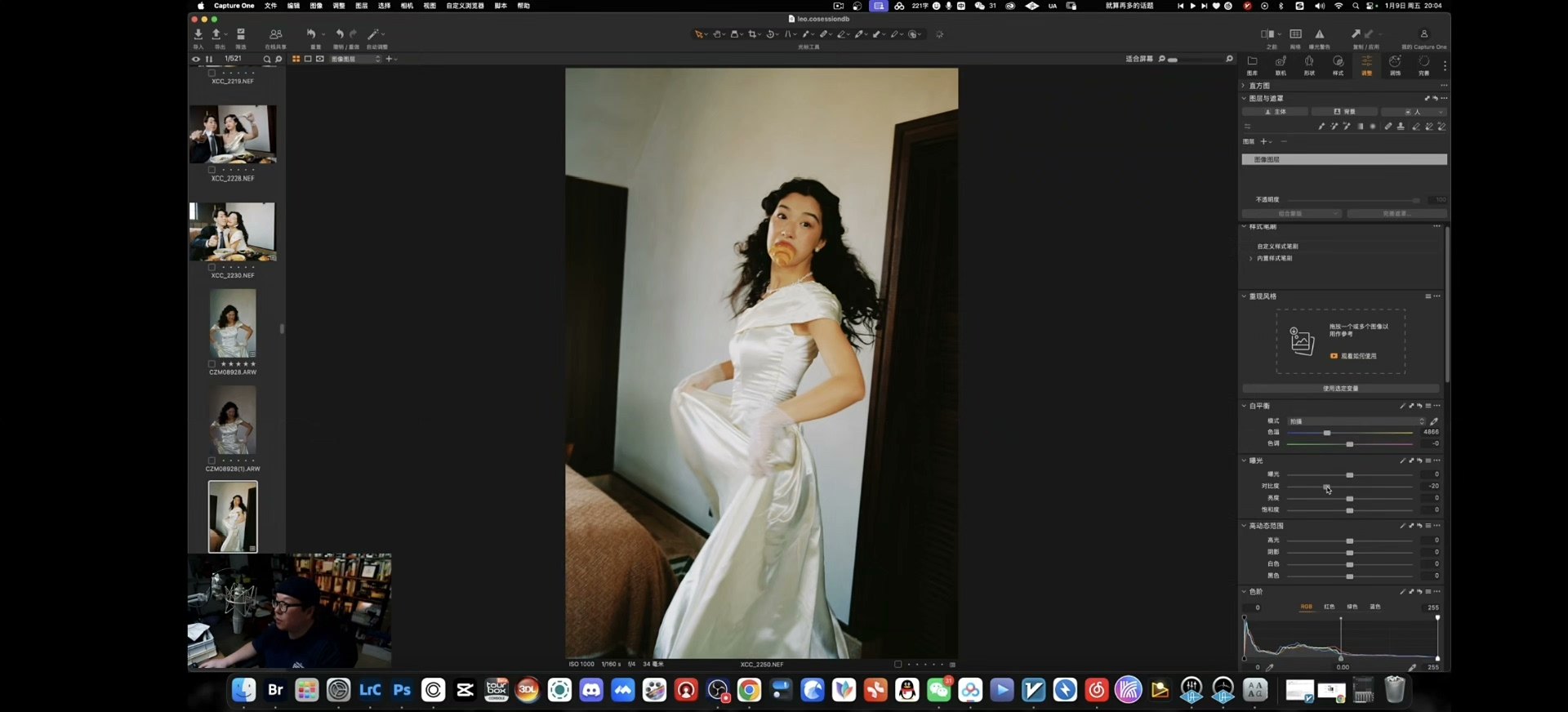Collapse the Layers & Masks (图层与遮罩) panel
This screenshot has height=712, width=1568.
(1244, 99)
